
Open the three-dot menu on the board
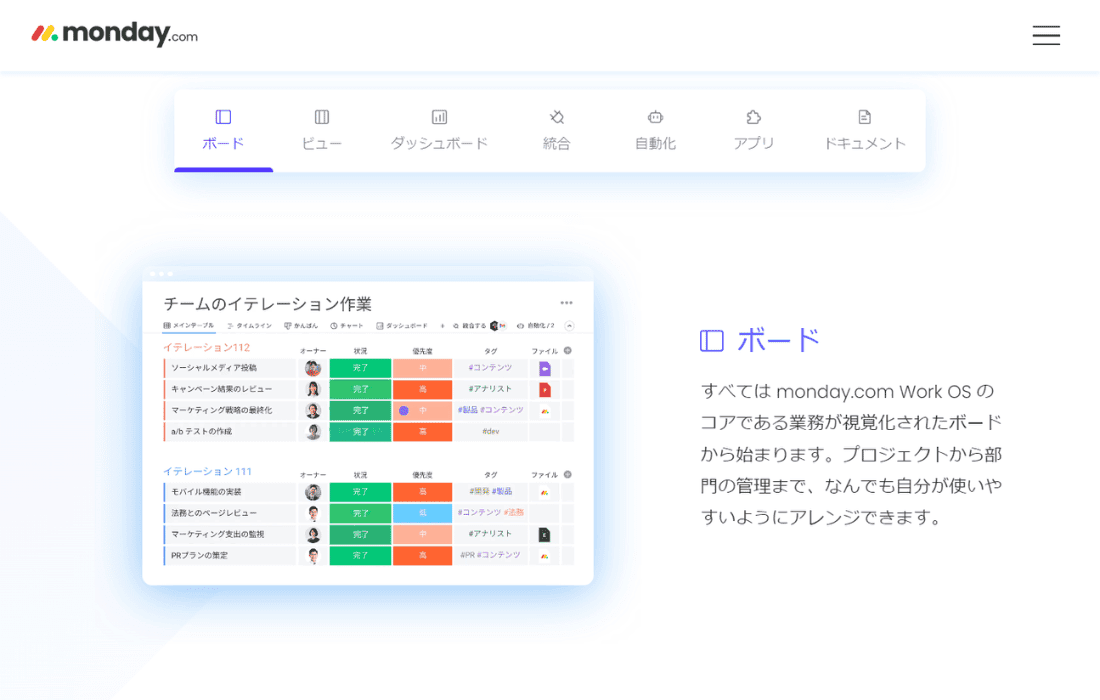[x=566, y=303]
